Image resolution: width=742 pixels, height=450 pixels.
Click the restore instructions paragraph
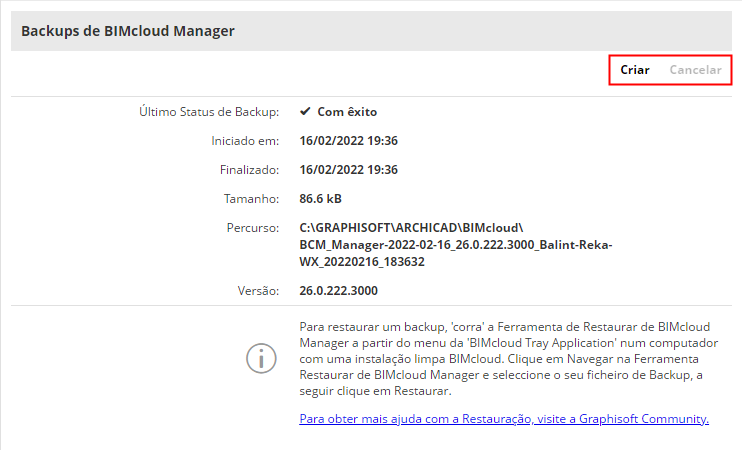pos(500,359)
